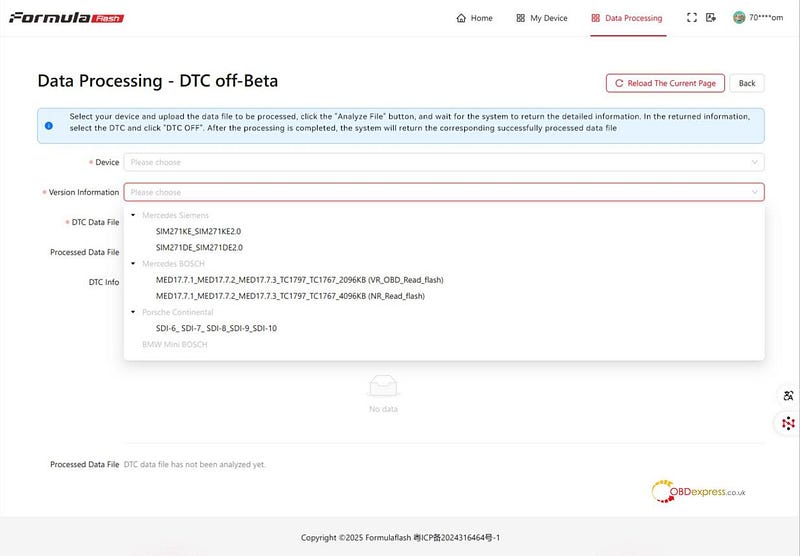
Task: Click the DTC Data File label
Action: point(95,222)
